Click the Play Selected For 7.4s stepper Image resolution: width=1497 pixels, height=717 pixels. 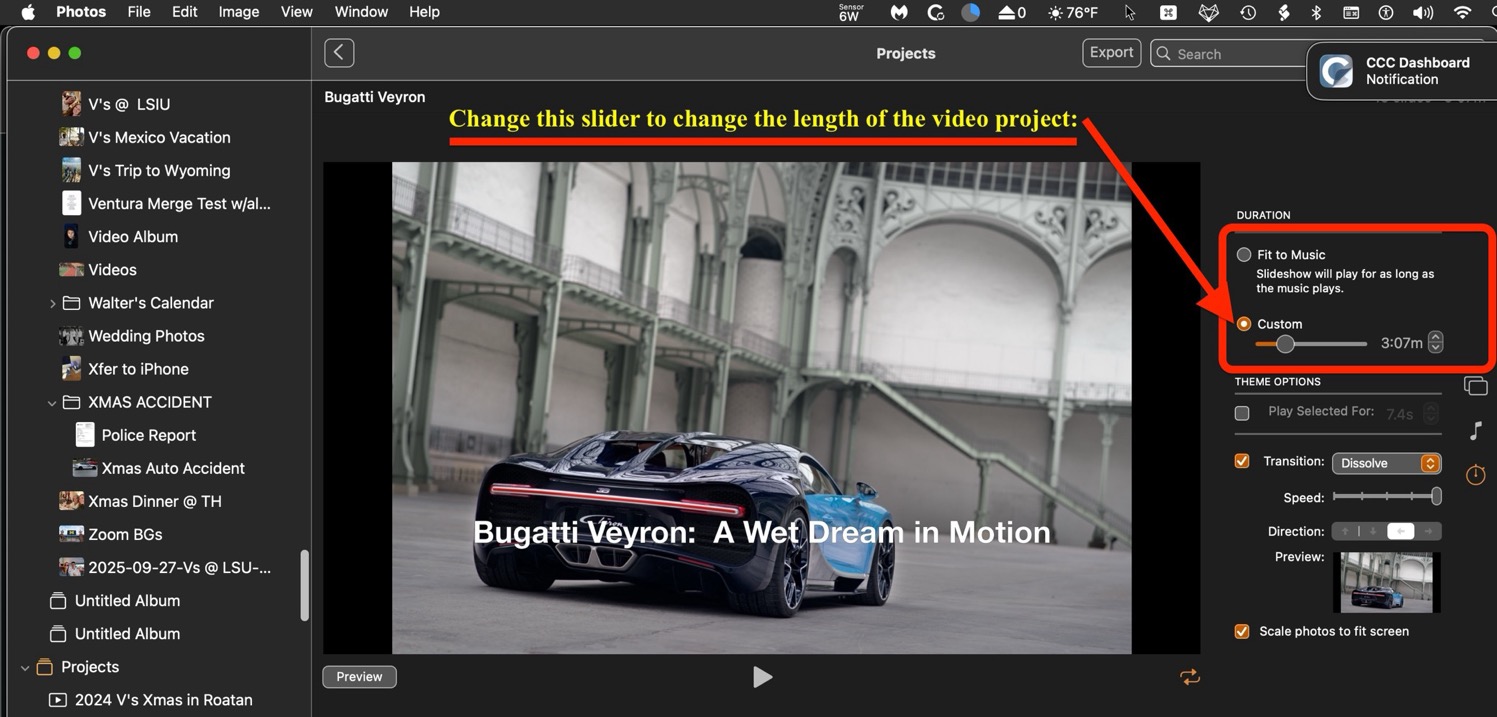pyautogui.click(x=1431, y=413)
